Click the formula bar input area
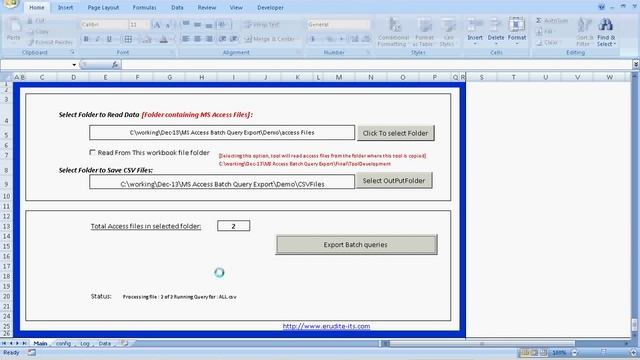Viewport: 640px width, 360px height. tap(376, 64)
